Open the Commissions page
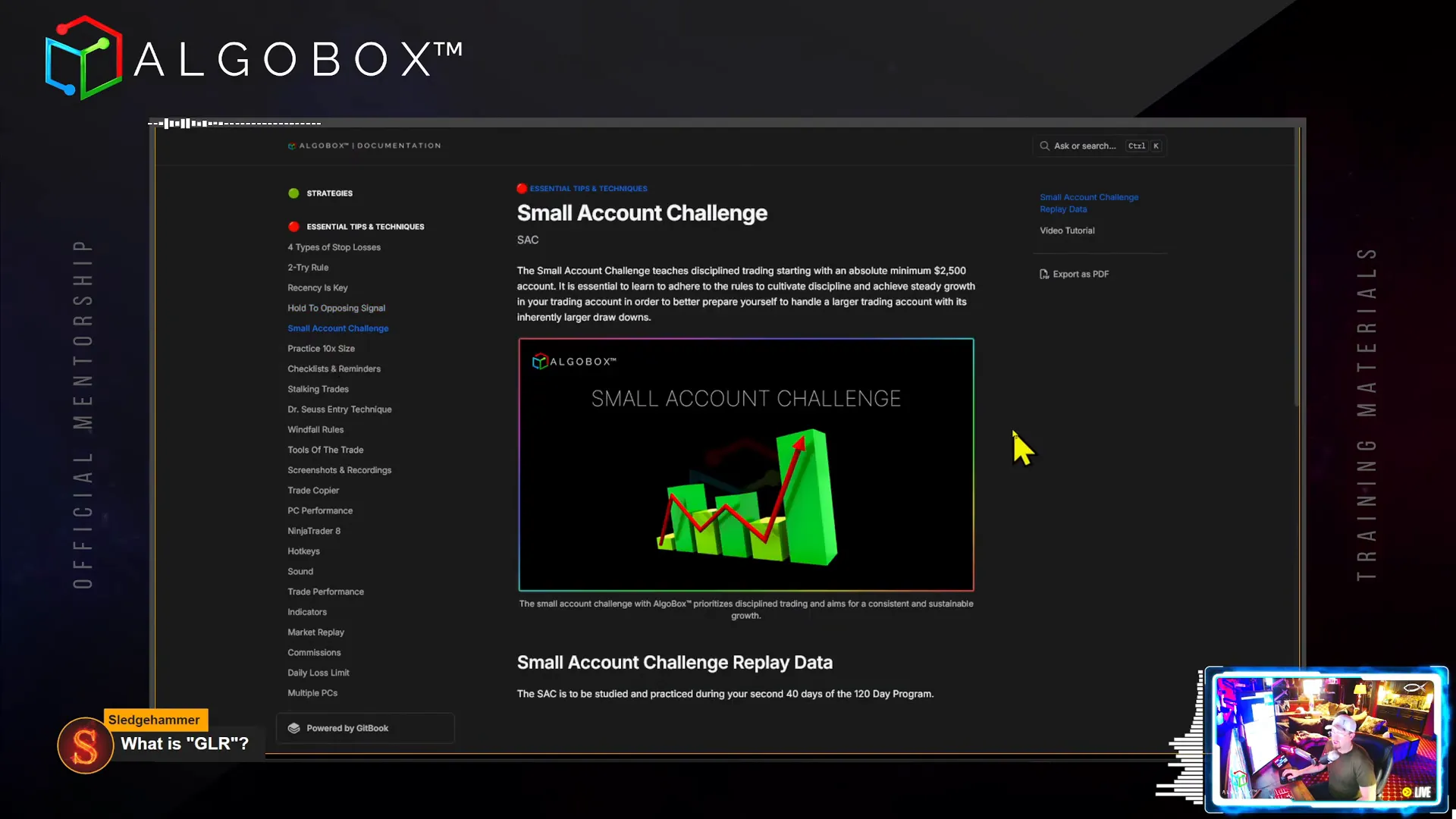The image size is (1456, 819). point(314,653)
